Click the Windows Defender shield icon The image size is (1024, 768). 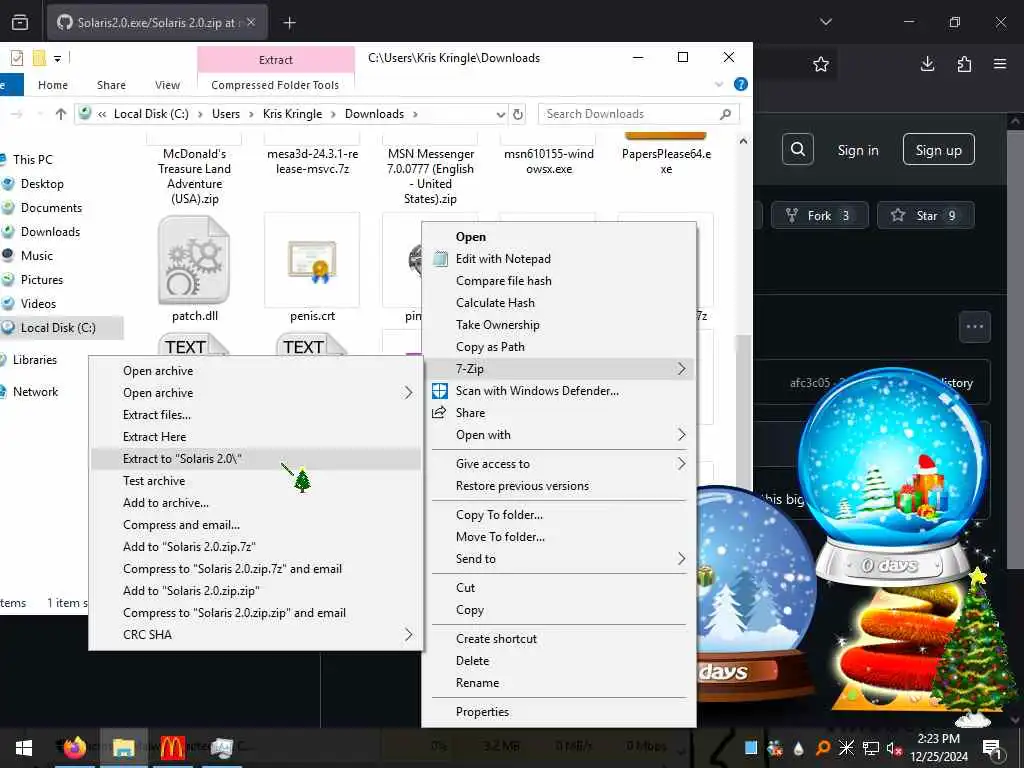[x=440, y=391]
